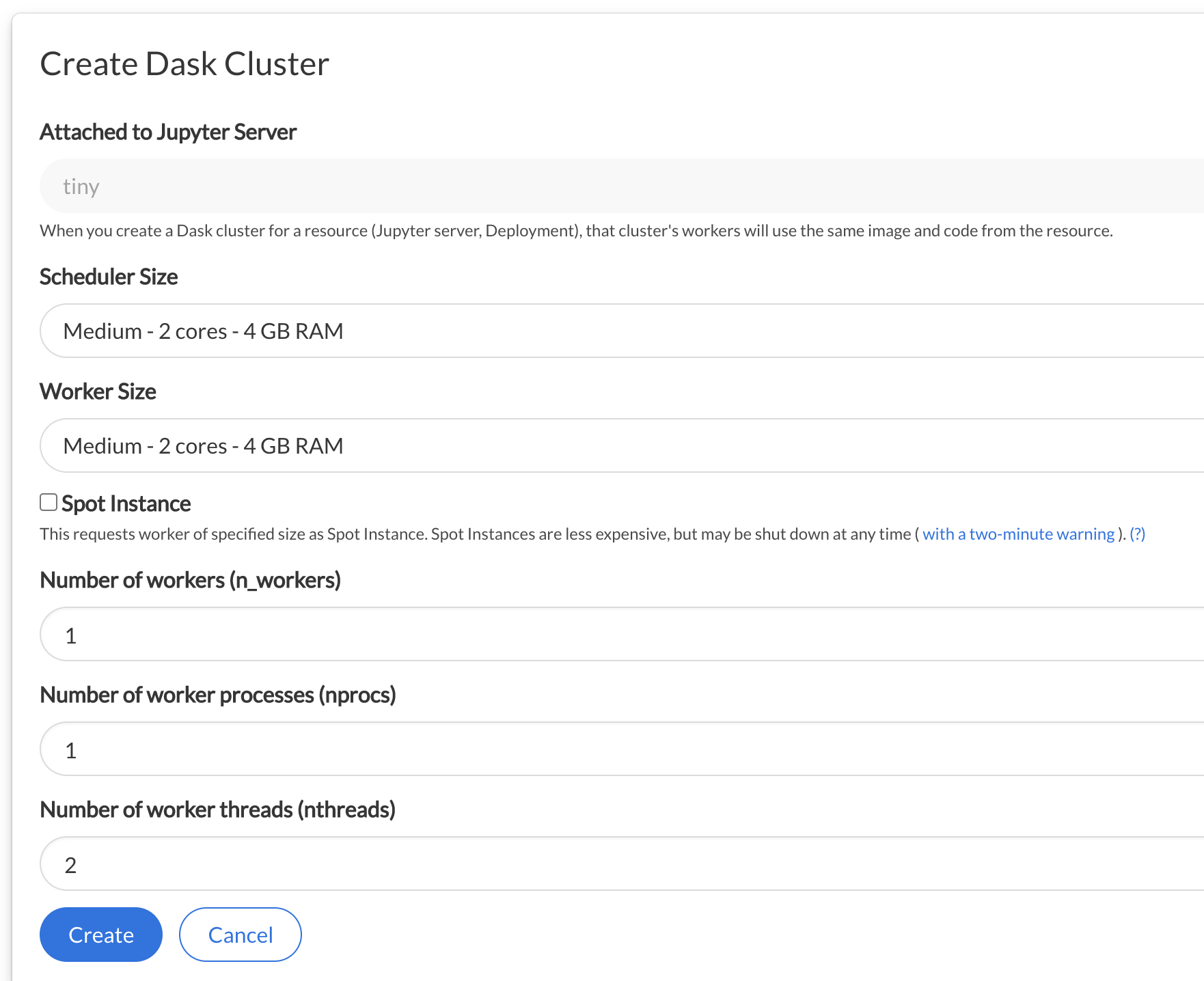Focus the nthreads worker threads field
This screenshot has width=1204, height=981.
tap(622, 863)
